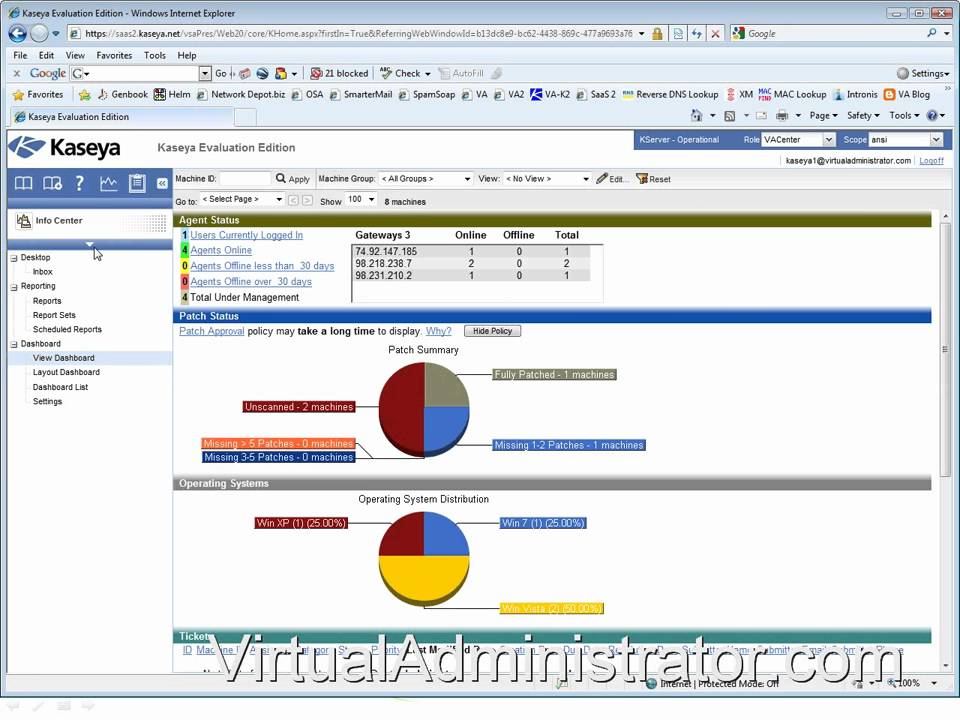Click the IE Home icon
This screenshot has height=720, width=960.
click(x=696, y=115)
